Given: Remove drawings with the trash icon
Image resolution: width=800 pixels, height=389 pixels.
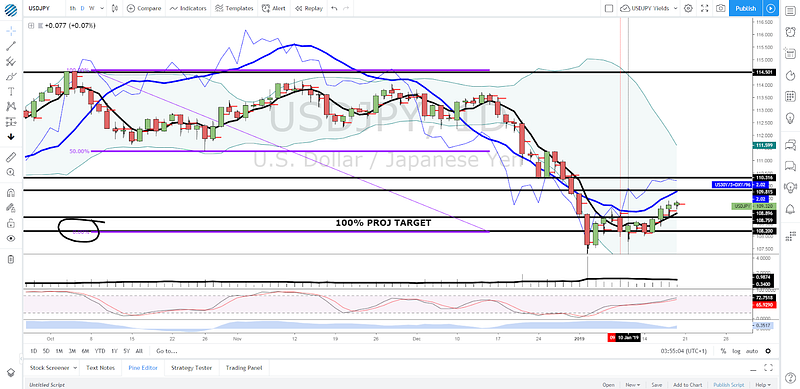Looking at the screenshot, I should click(x=11, y=259).
